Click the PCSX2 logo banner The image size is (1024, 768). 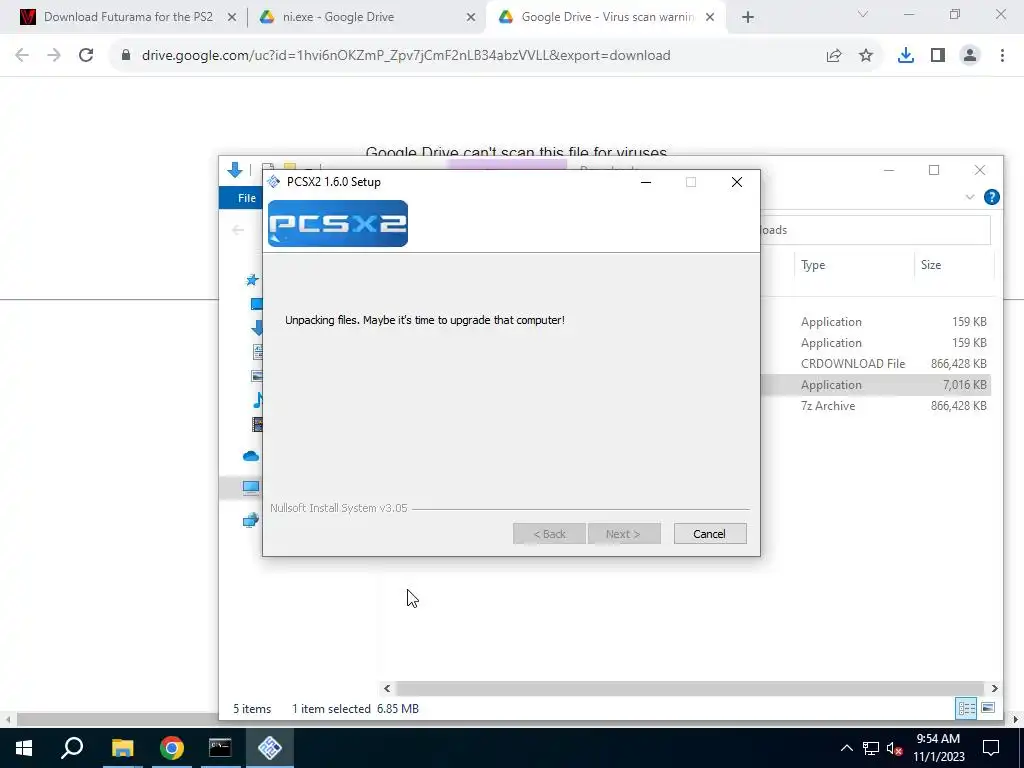point(338,223)
